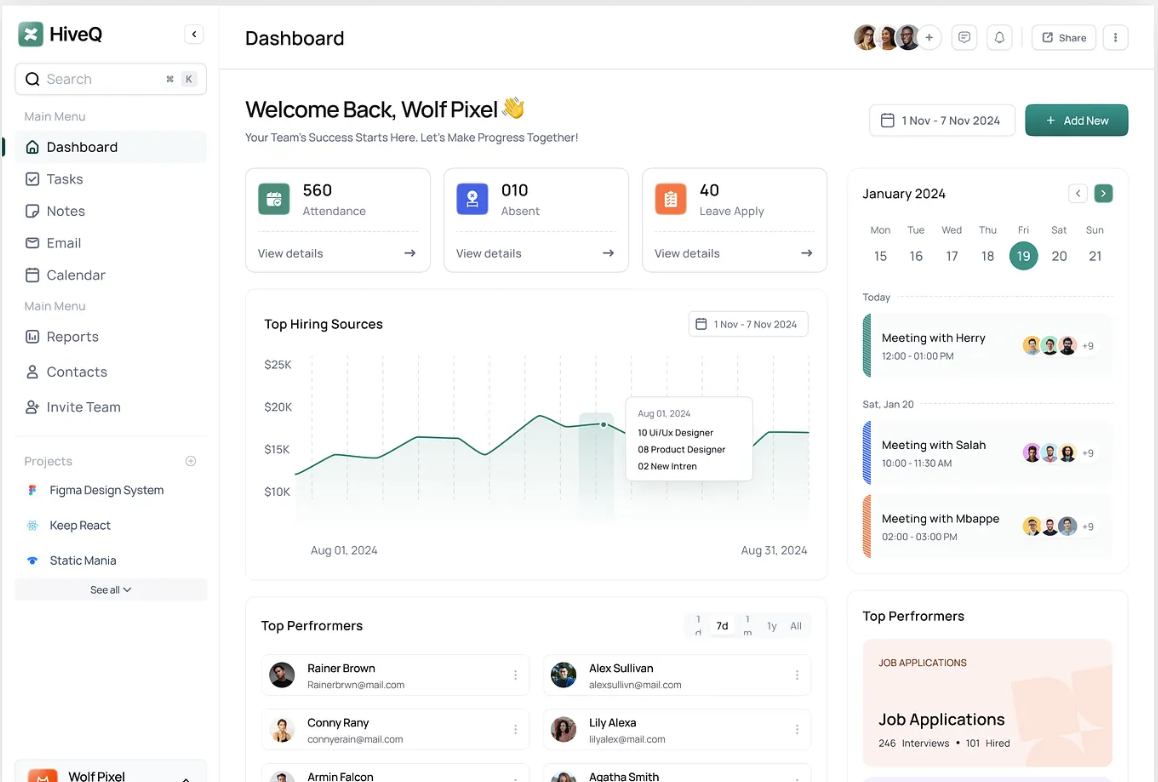Open the header date range picker
This screenshot has width=1158, height=782.
tap(941, 121)
